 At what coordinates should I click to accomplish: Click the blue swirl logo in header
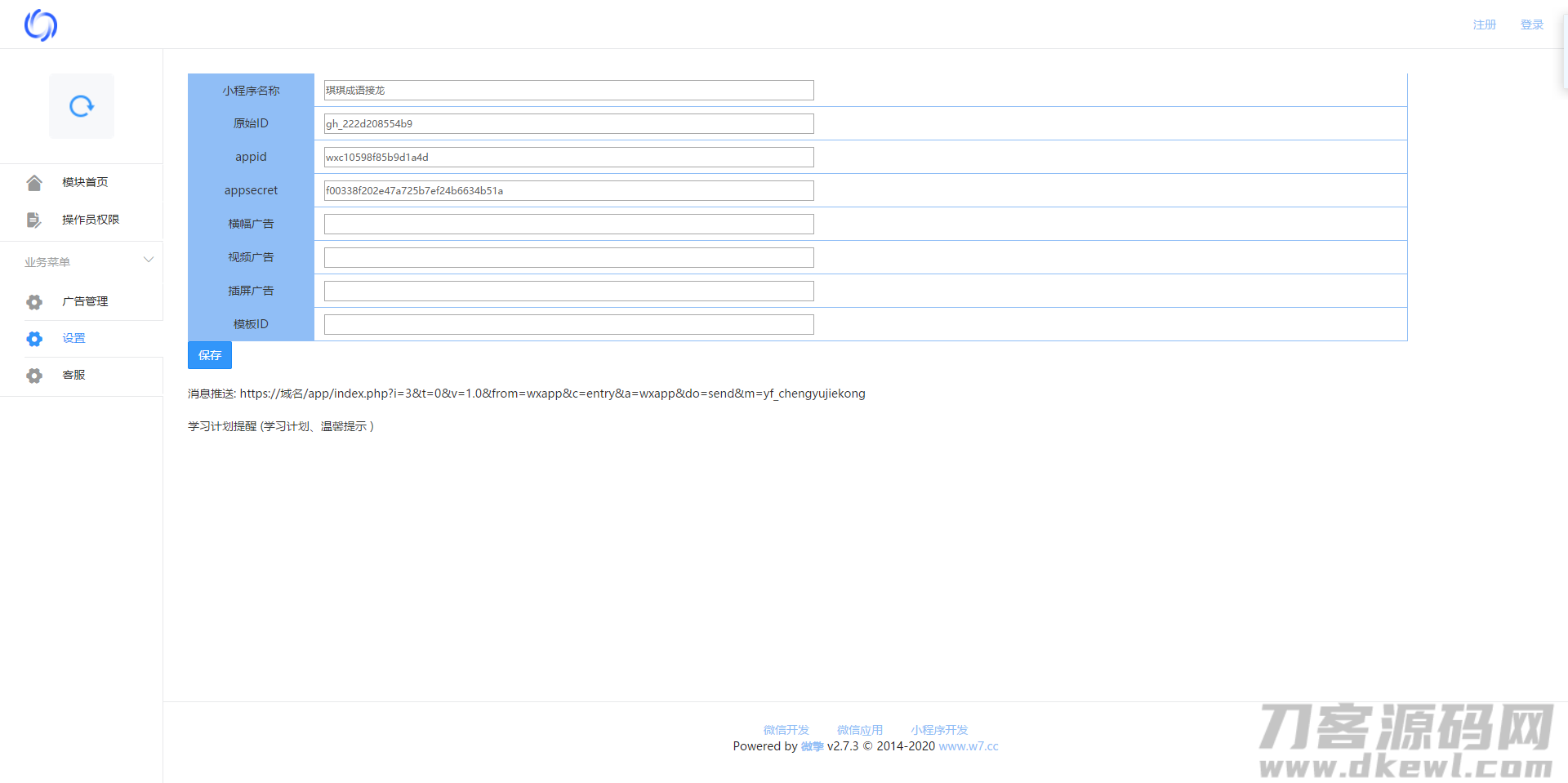tap(40, 25)
